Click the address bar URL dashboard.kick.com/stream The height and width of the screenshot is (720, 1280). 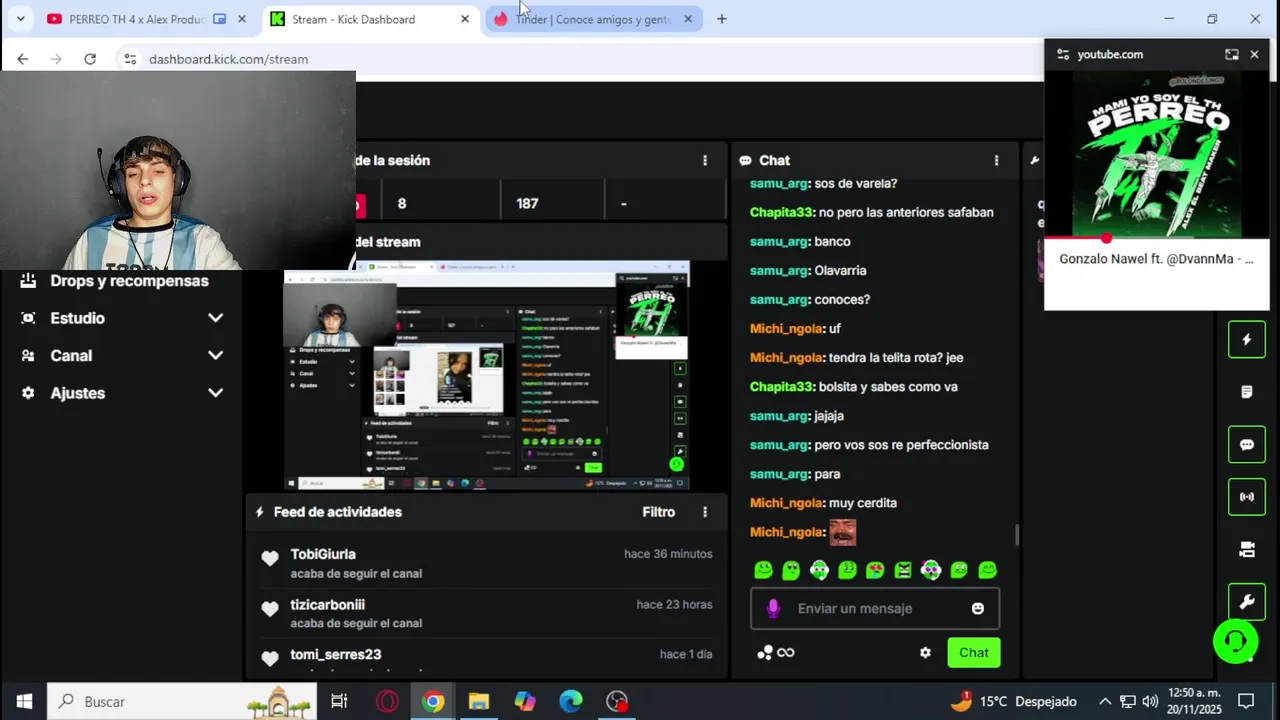(x=228, y=59)
